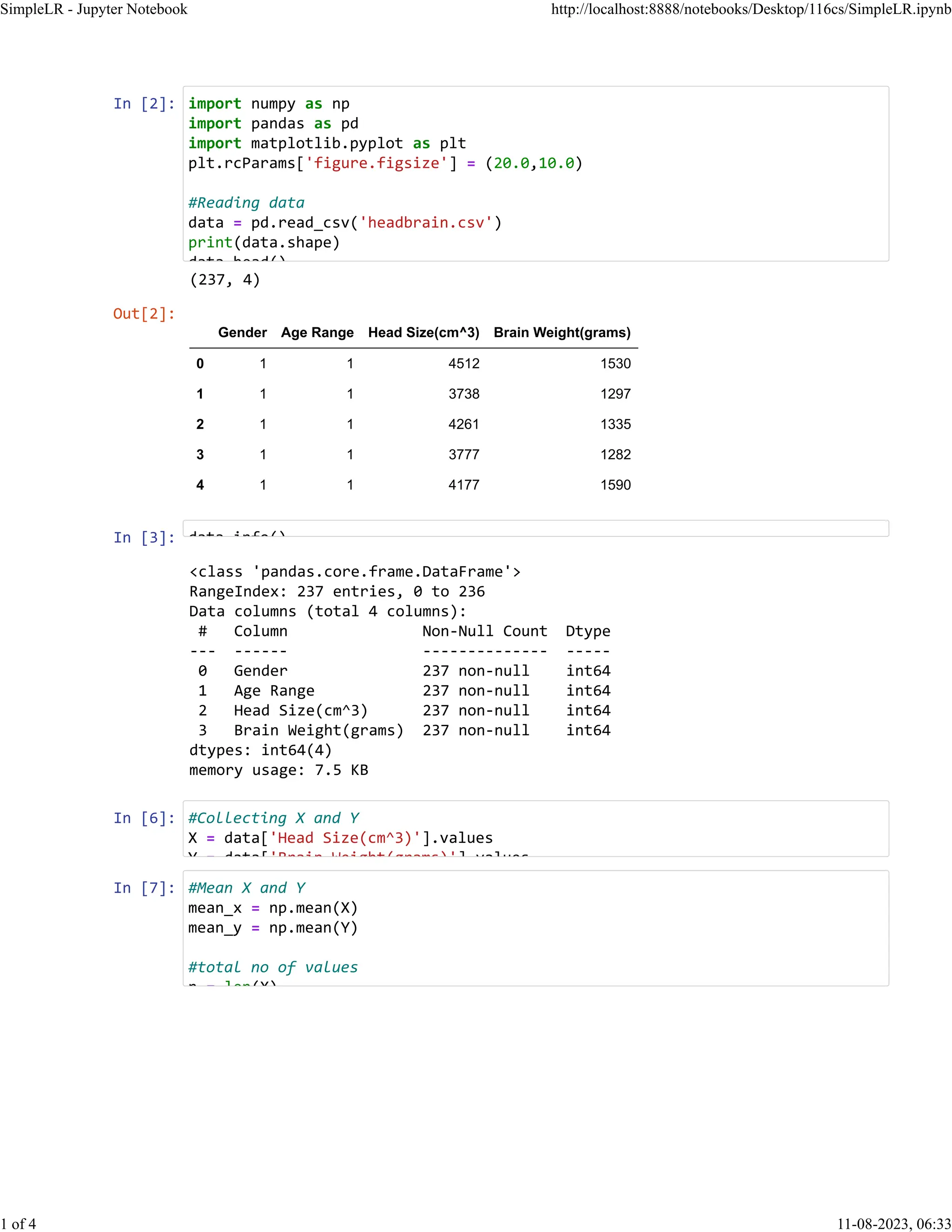Click the Brain Weight(grams) column header
The image size is (952, 1232).
coord(562,332)
